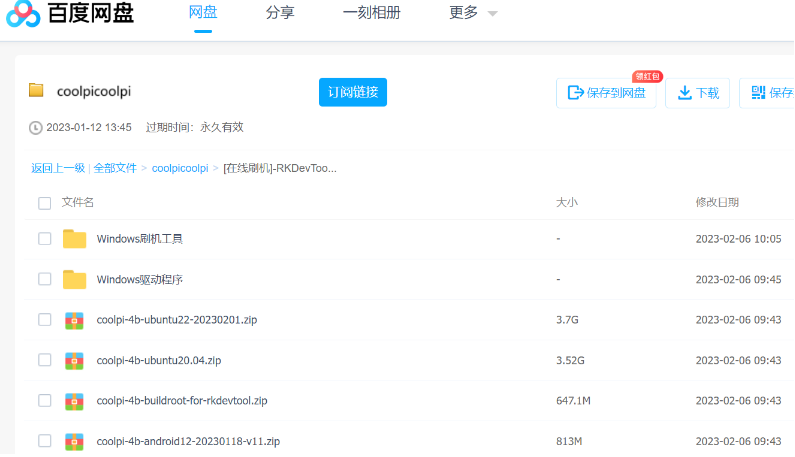The image size is (795, 457).
Task: Open the Windows刷机工具 folder name
Action: click(x=139, y=239)
